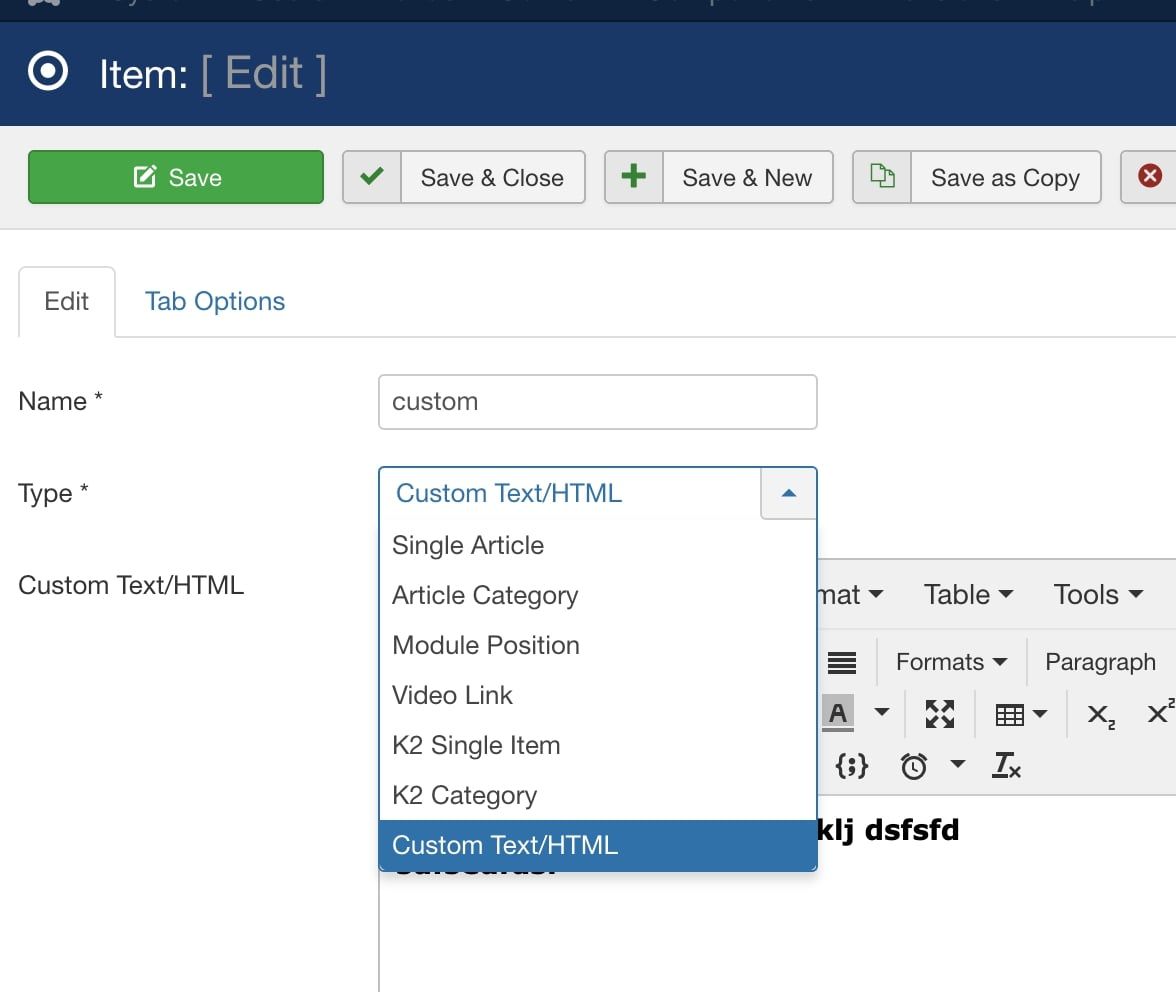The width and height of the screenshot is (1176, 992).
Task: Click the green Save button
Action: tap(176, 177)
